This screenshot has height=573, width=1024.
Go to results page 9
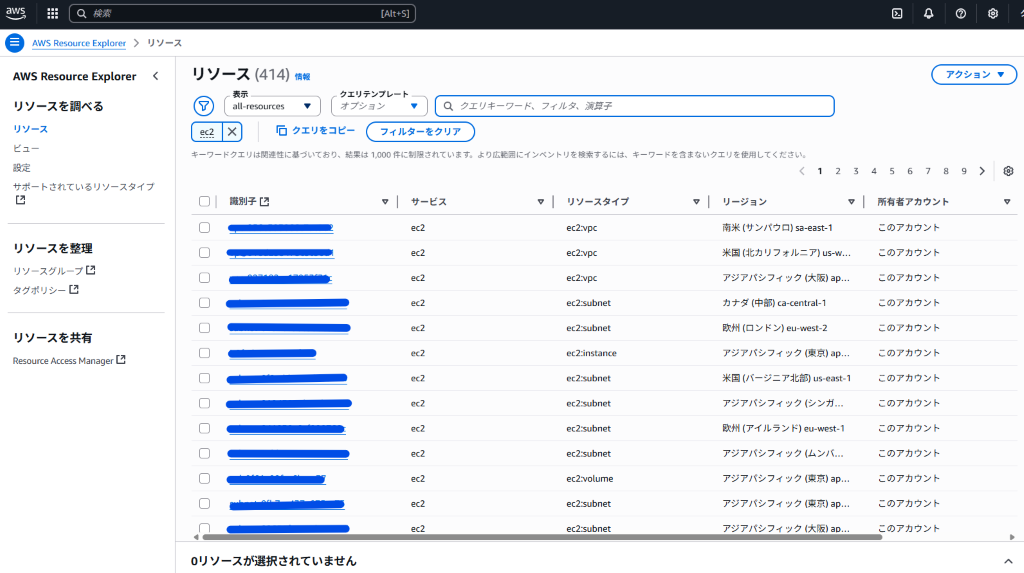tap(964, 171)
